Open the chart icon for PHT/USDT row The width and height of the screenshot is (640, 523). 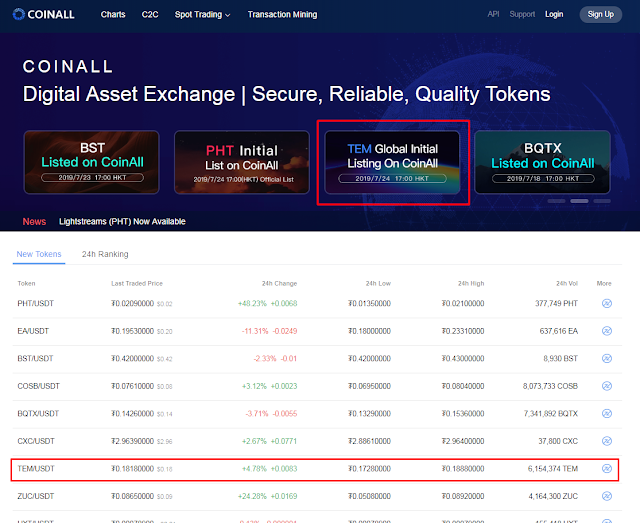607,303
